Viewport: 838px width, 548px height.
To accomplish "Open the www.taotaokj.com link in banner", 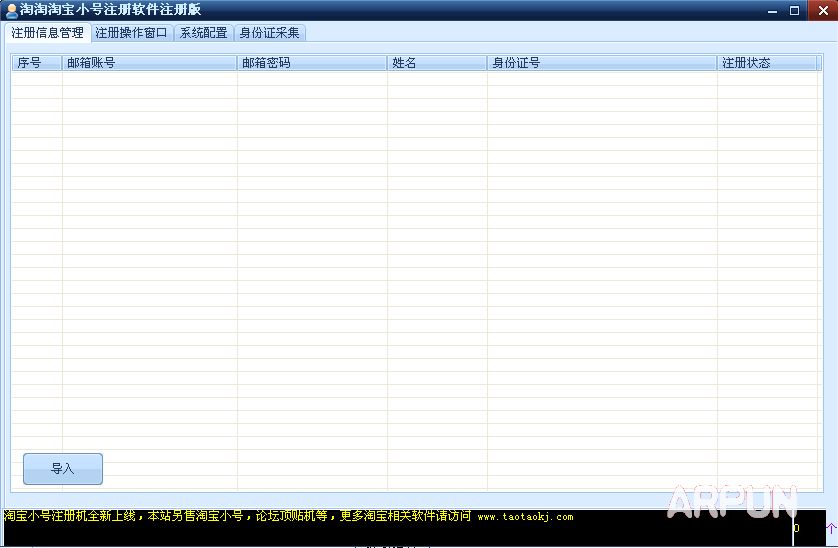I will coord(525,517).
